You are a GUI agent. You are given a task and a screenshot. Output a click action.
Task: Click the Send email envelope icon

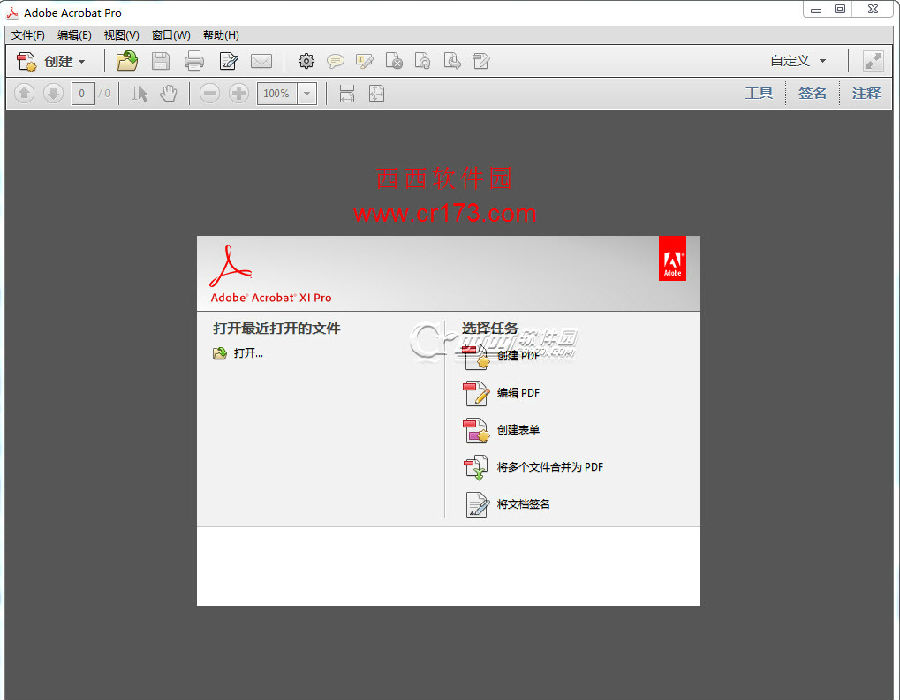coord(261,61)
